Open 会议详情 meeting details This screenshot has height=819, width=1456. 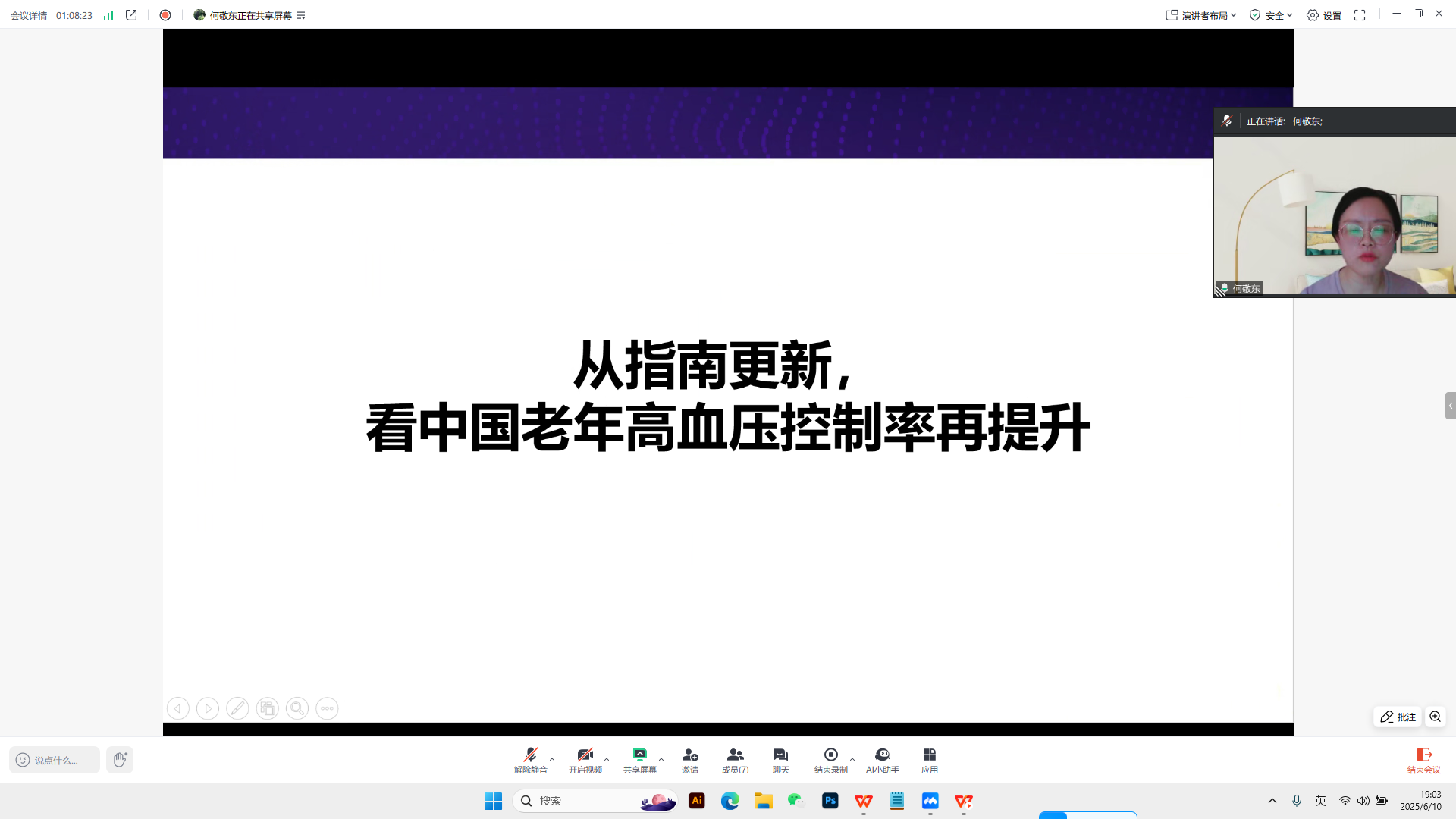click(27, 14)
